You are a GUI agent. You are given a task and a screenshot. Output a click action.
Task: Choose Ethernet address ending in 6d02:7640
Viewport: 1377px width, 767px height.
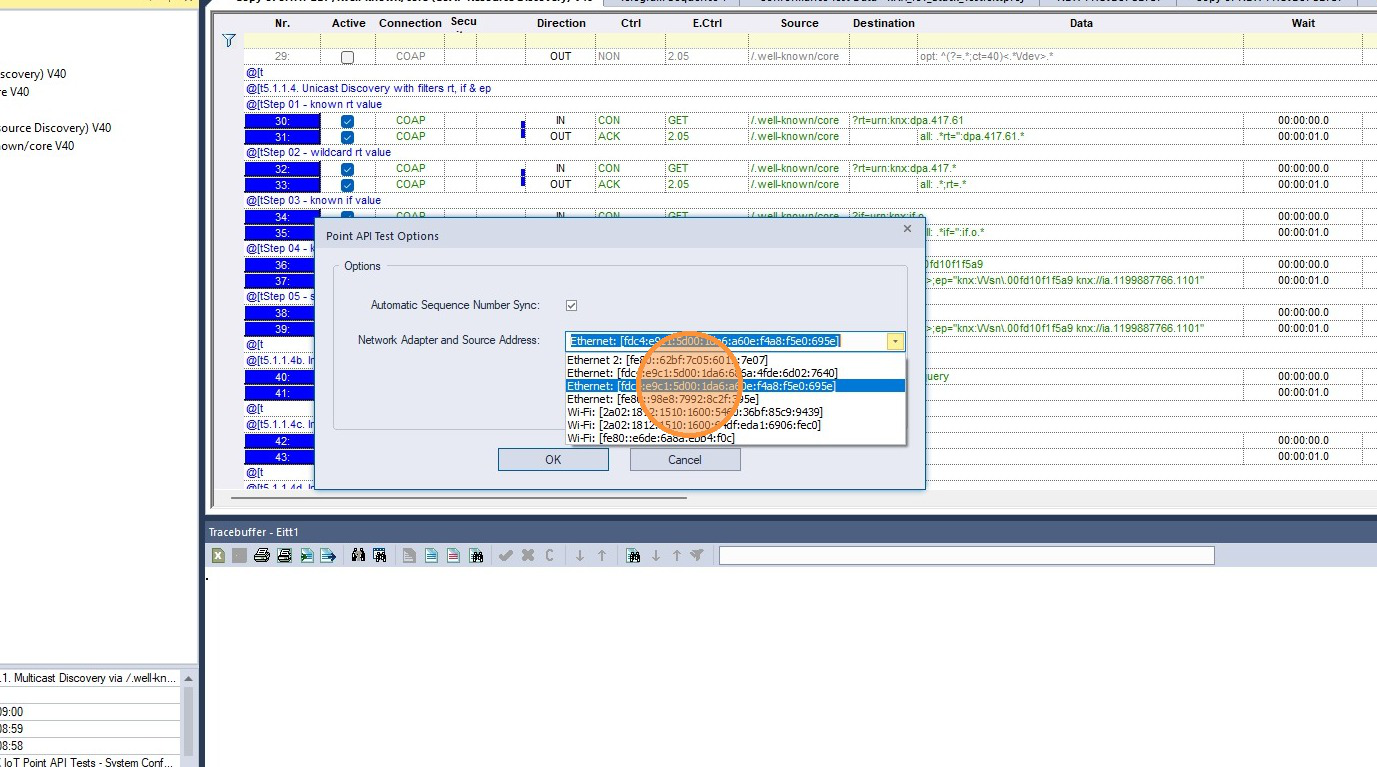[x=735, y=373]
